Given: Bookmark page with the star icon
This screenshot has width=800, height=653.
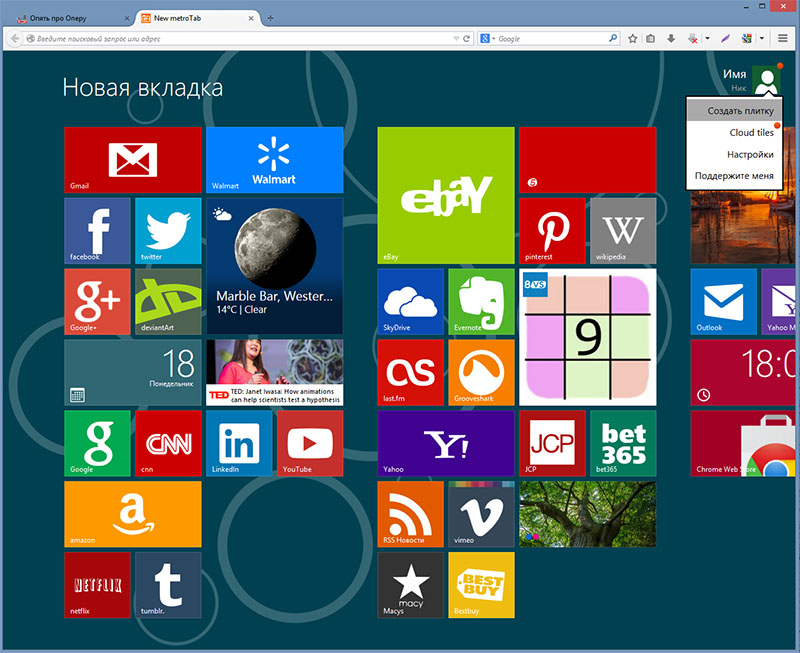Looking at the screenshot, I should point(633,38).
